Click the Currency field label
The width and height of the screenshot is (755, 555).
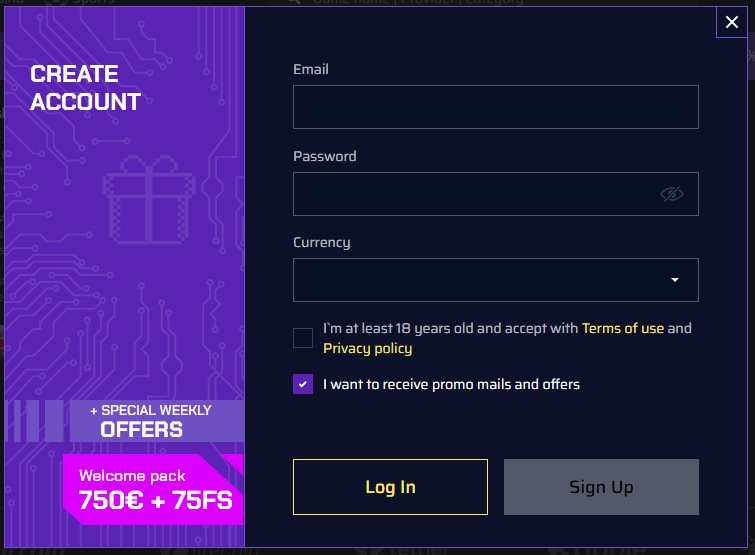pyautogui.click(x=322, y=243)
